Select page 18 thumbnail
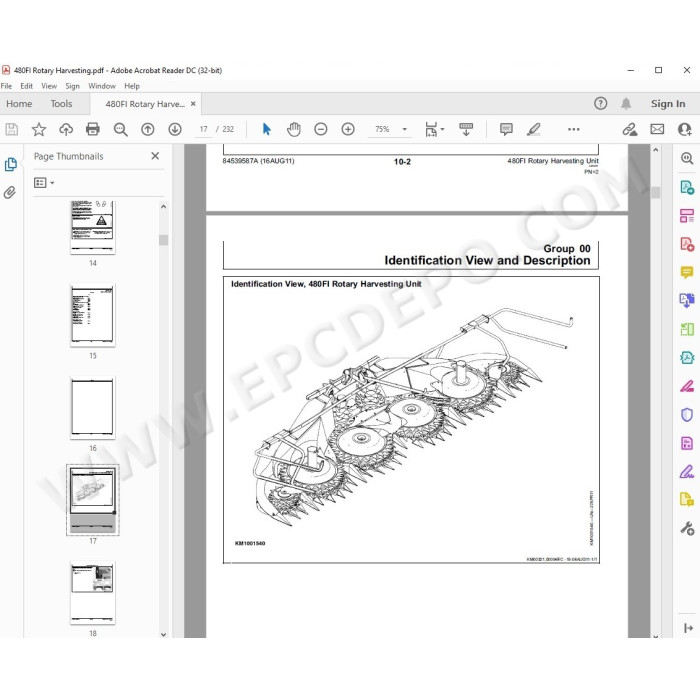 click(x=93, y=592)
